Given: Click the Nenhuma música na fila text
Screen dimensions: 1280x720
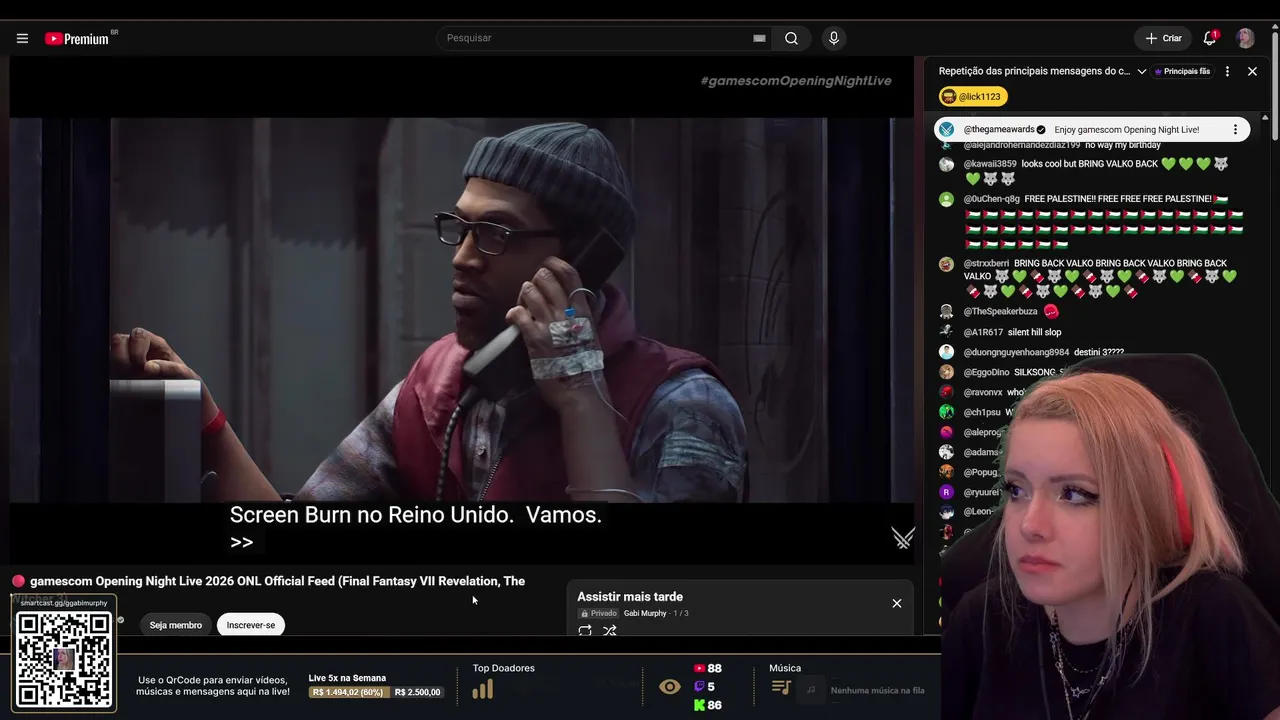Looking at the screenshot, I should point(877,690).
